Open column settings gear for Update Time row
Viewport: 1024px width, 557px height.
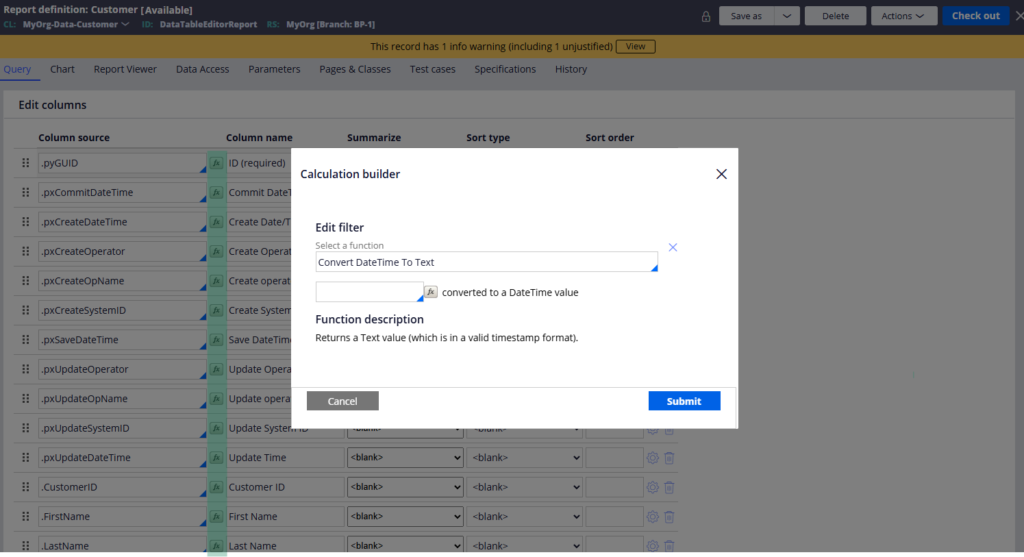click(x=652, y=458)
